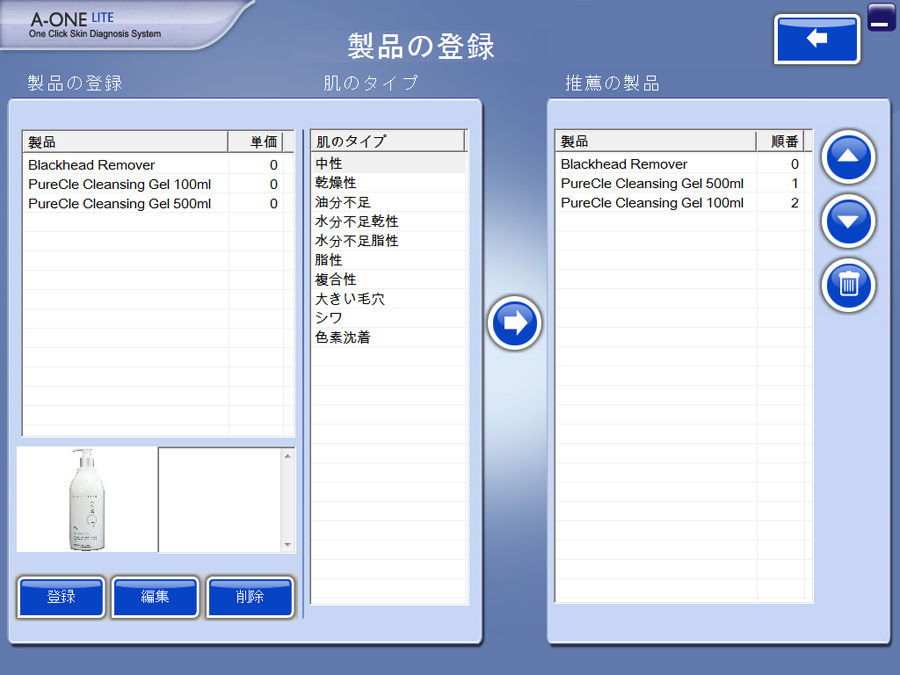This screenshot has height=675, width=900.
Task: Move selected product up in order
Action: point(848,157)
